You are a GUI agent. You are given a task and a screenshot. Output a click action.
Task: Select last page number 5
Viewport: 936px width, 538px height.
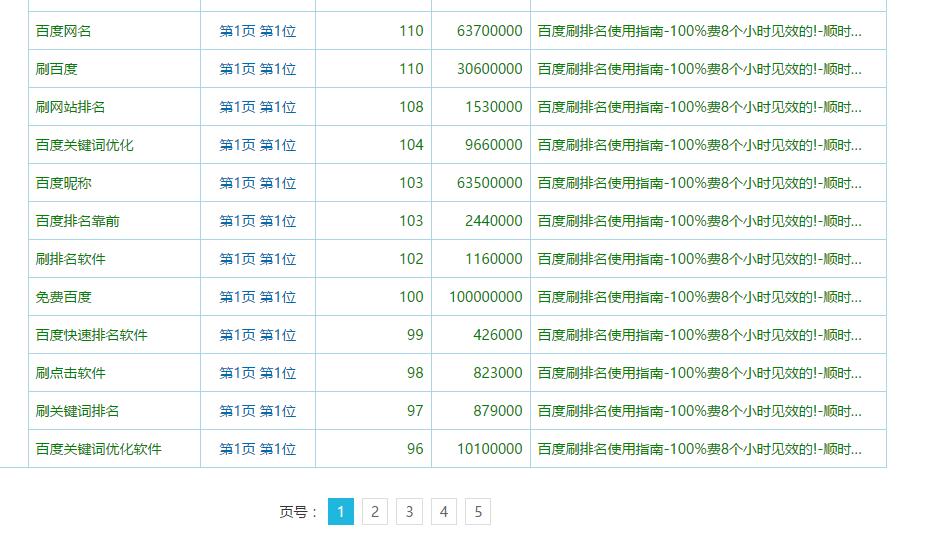tap(478, 512)
